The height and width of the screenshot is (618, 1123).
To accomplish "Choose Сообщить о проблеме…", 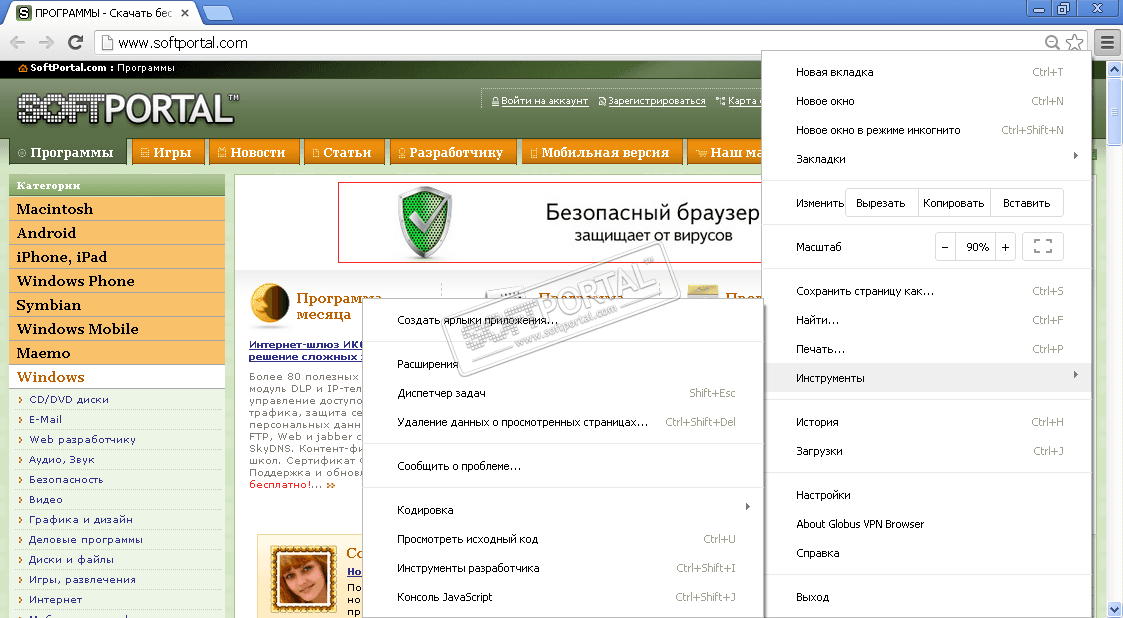I will tap(564, 466).
